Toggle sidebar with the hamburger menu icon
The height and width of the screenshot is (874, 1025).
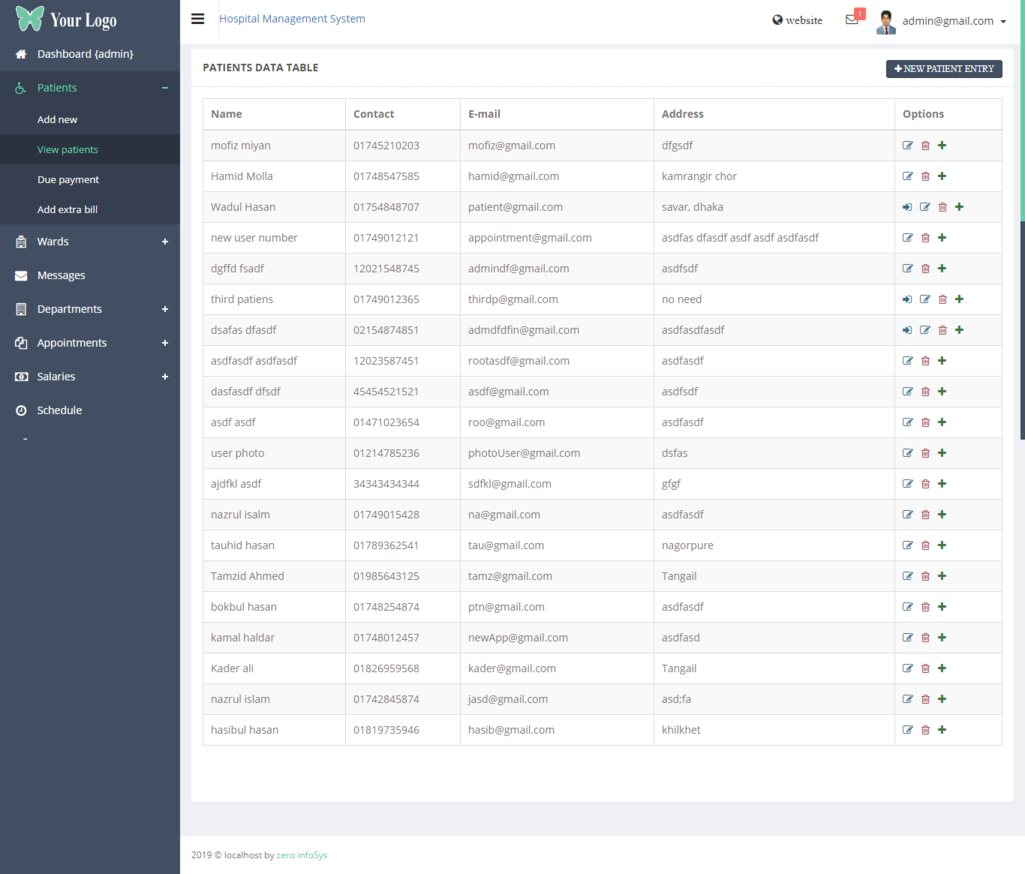198,19
